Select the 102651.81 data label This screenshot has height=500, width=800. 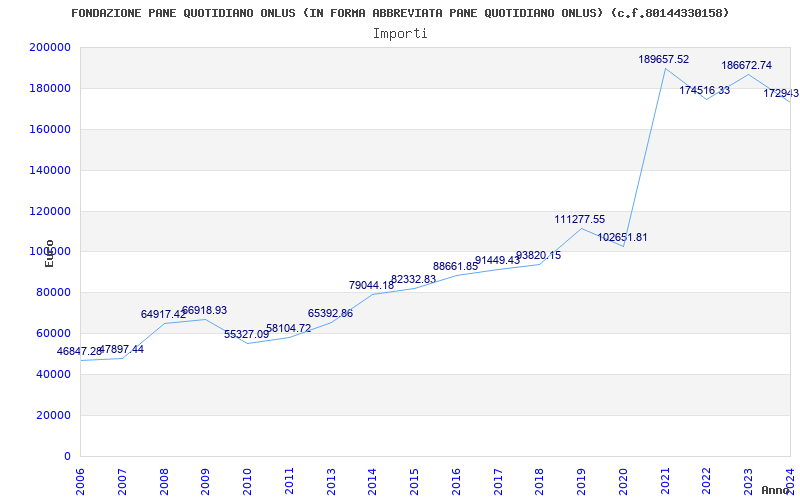tap(622, 237)
